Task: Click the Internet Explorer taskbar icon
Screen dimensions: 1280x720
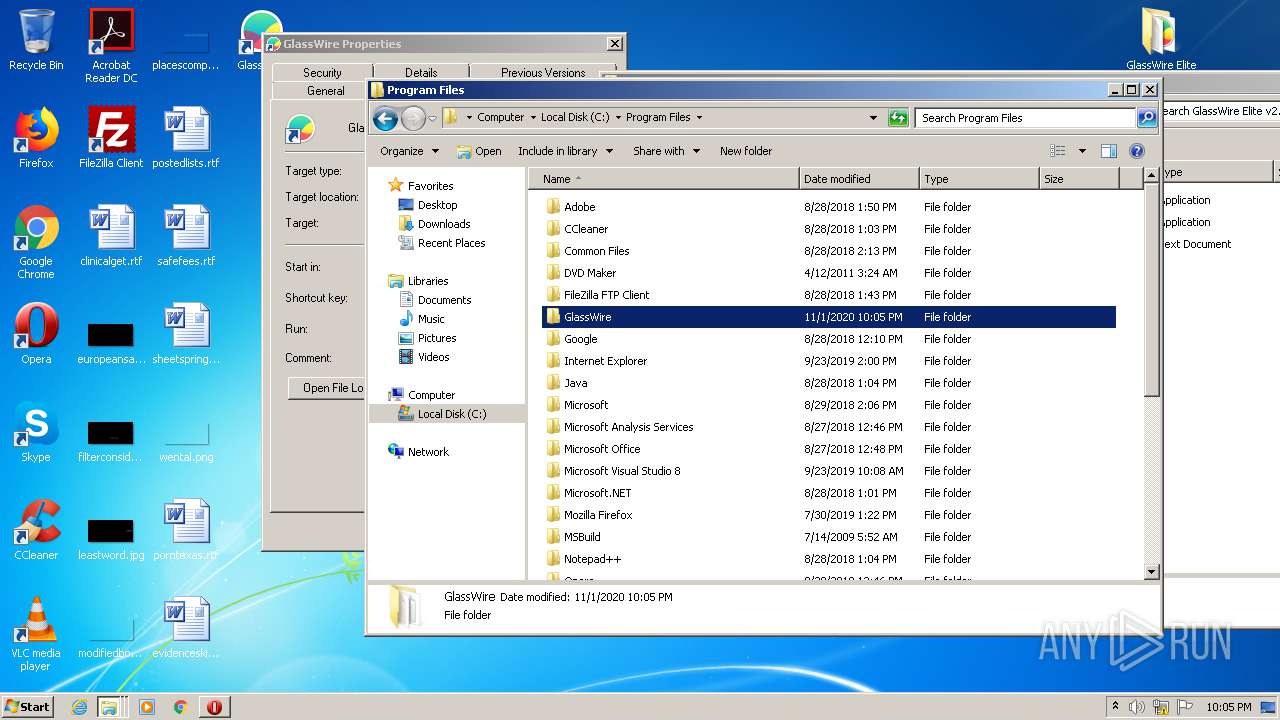Action: (79, 707)
